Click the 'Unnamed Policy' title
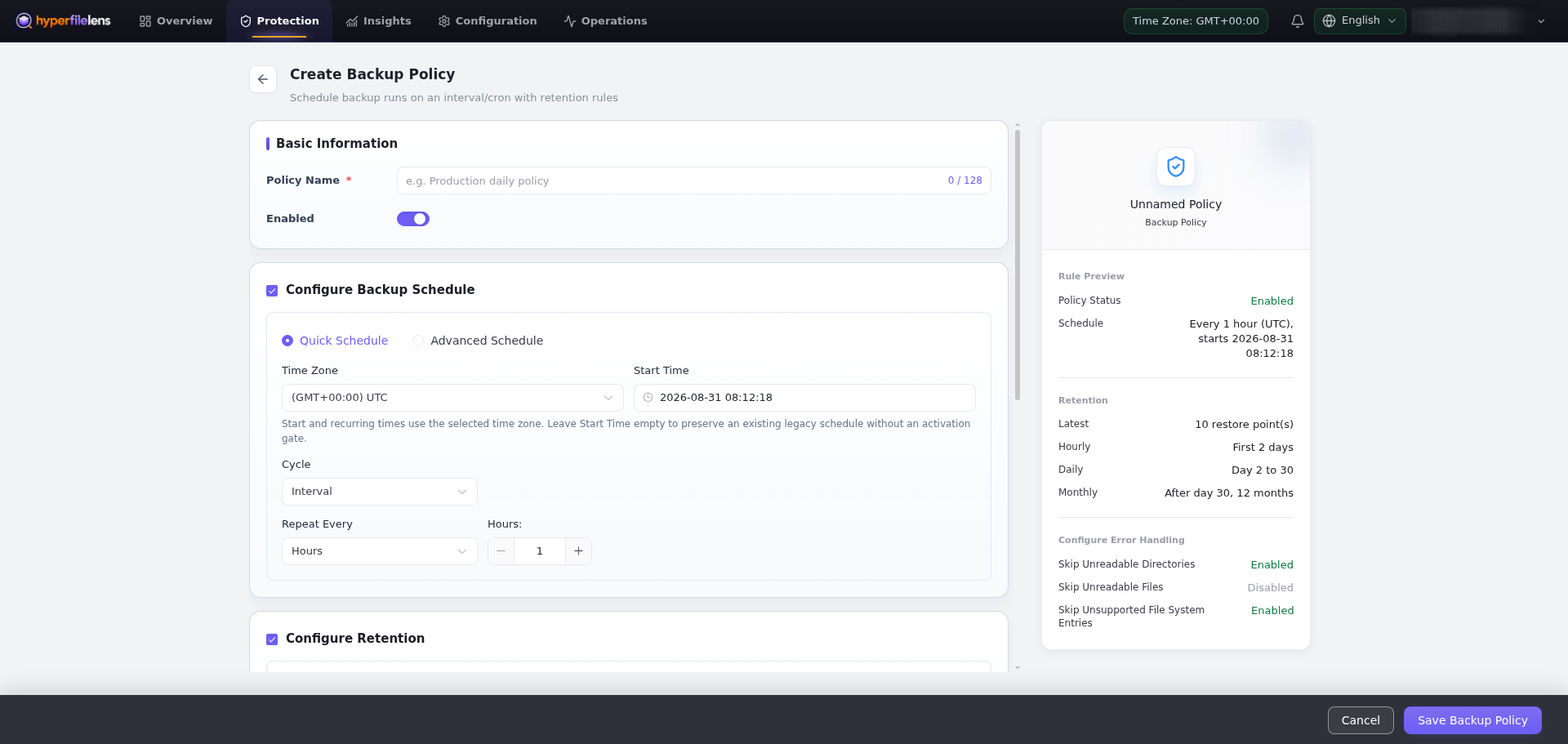The image size is (1568, 744). coord(1176,204)
